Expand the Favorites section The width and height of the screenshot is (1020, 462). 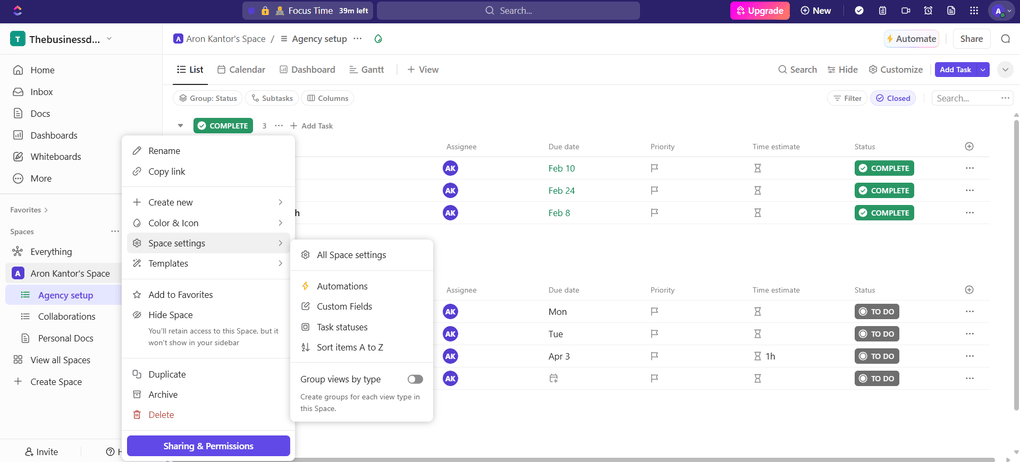(29, 210)
